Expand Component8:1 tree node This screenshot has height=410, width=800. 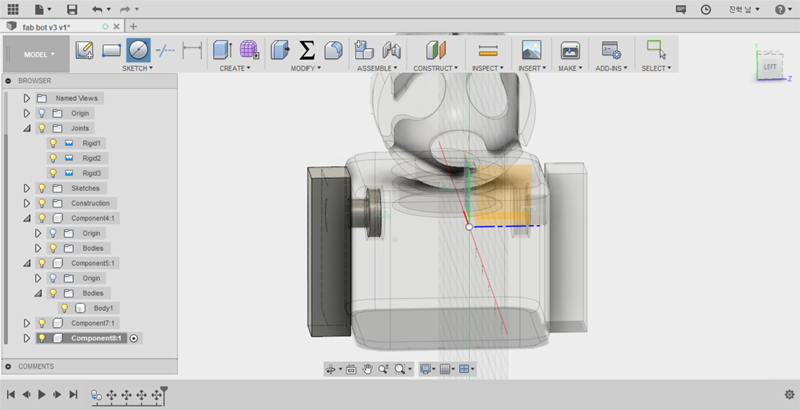[27, 338]
